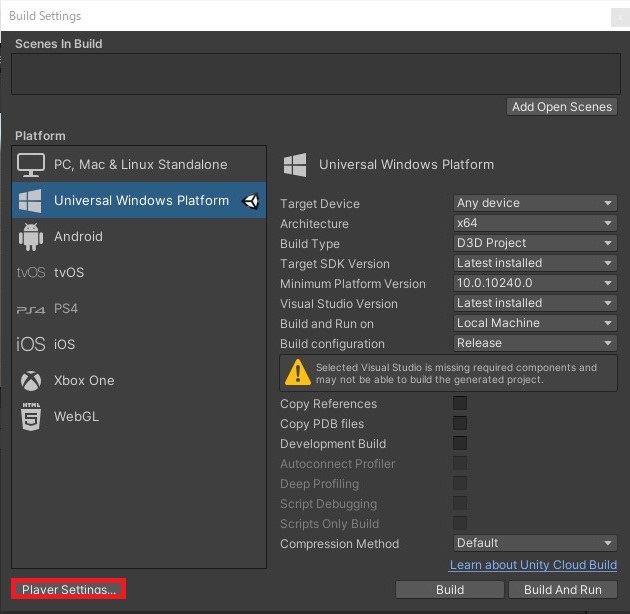Select the Xbox One platform entry
Image resolution: width=630 pixels, height=614 pixels.
click(x=139, y=381)
